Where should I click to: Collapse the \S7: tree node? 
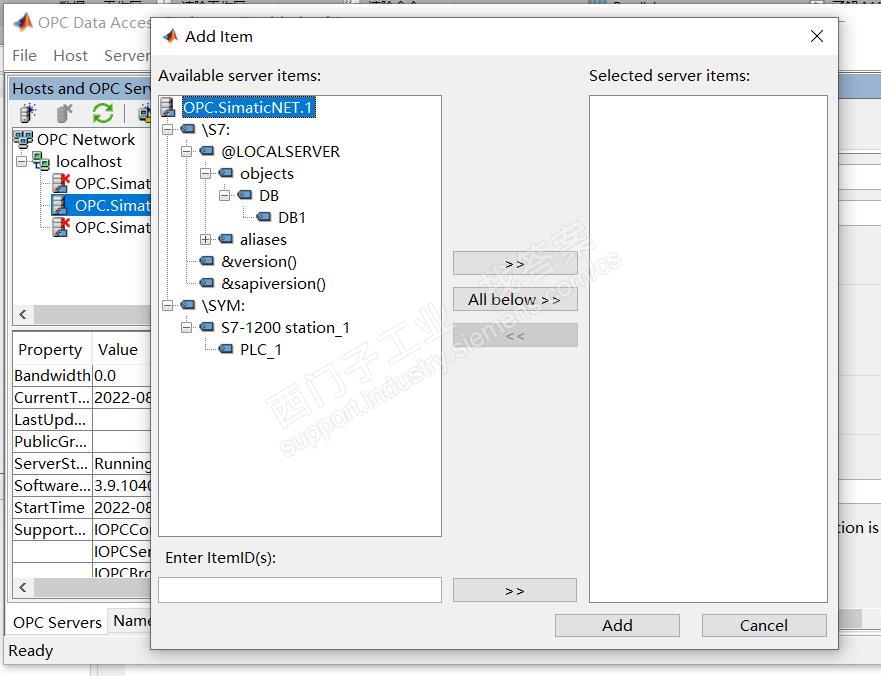[x=168, y=130]
